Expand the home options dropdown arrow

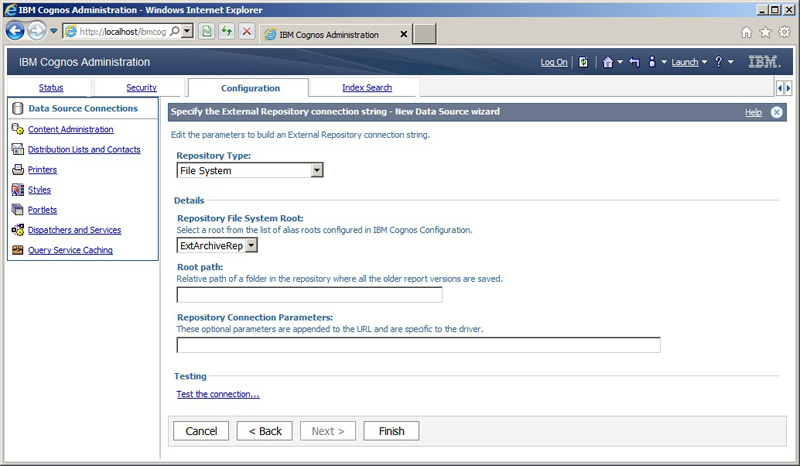(620, 62)
